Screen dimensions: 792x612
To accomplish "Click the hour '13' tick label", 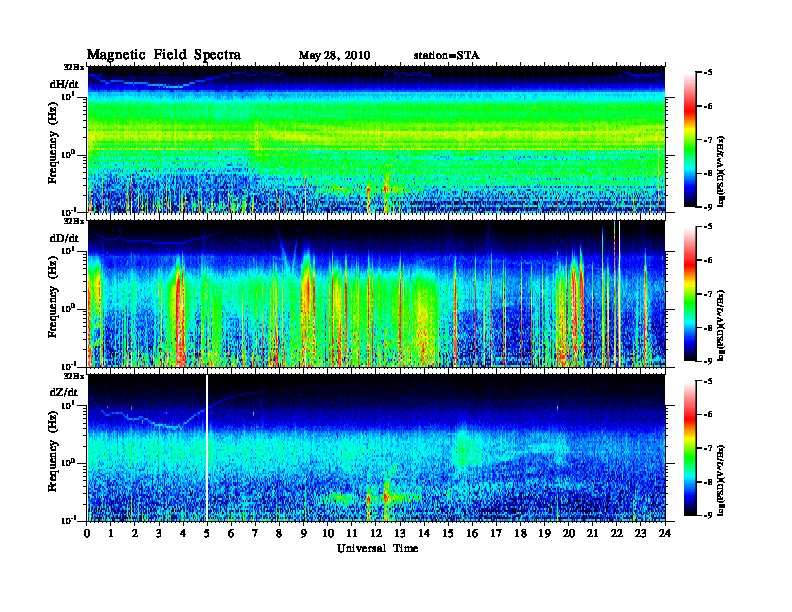I will pos(400,534).
